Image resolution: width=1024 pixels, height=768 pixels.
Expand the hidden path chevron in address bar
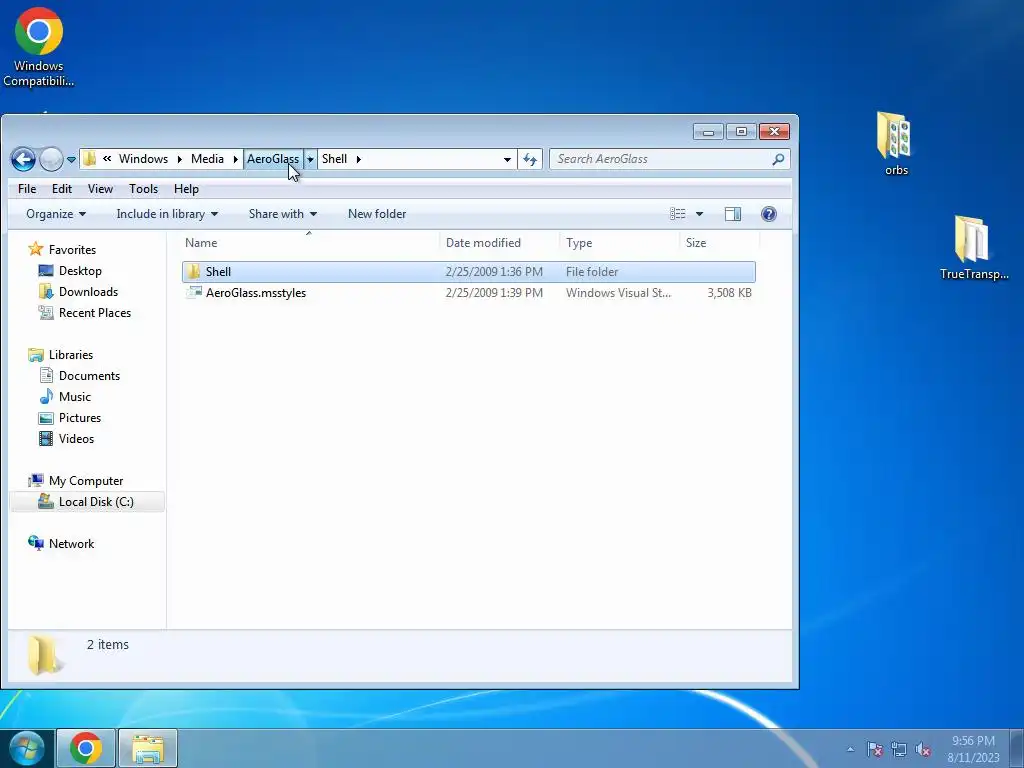pyautogui.click(x=107, y=159)
